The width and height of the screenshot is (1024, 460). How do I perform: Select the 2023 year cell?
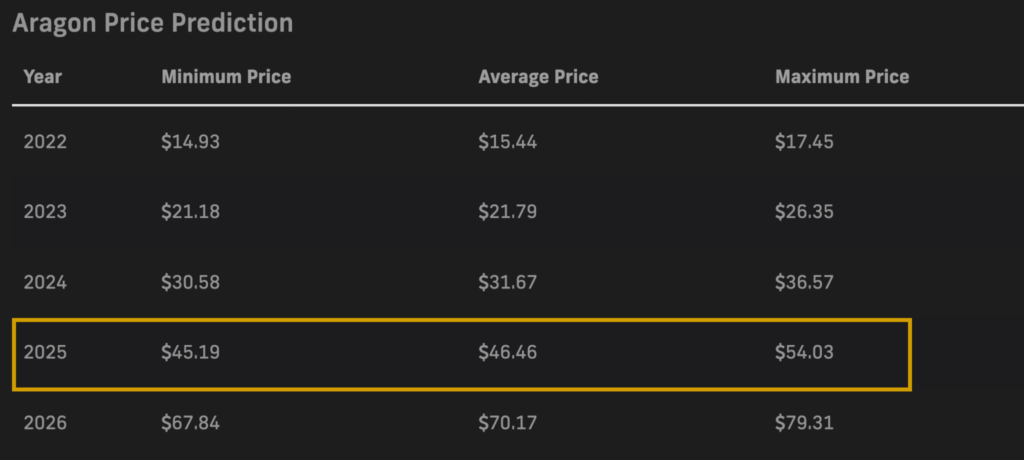(45, 212)
